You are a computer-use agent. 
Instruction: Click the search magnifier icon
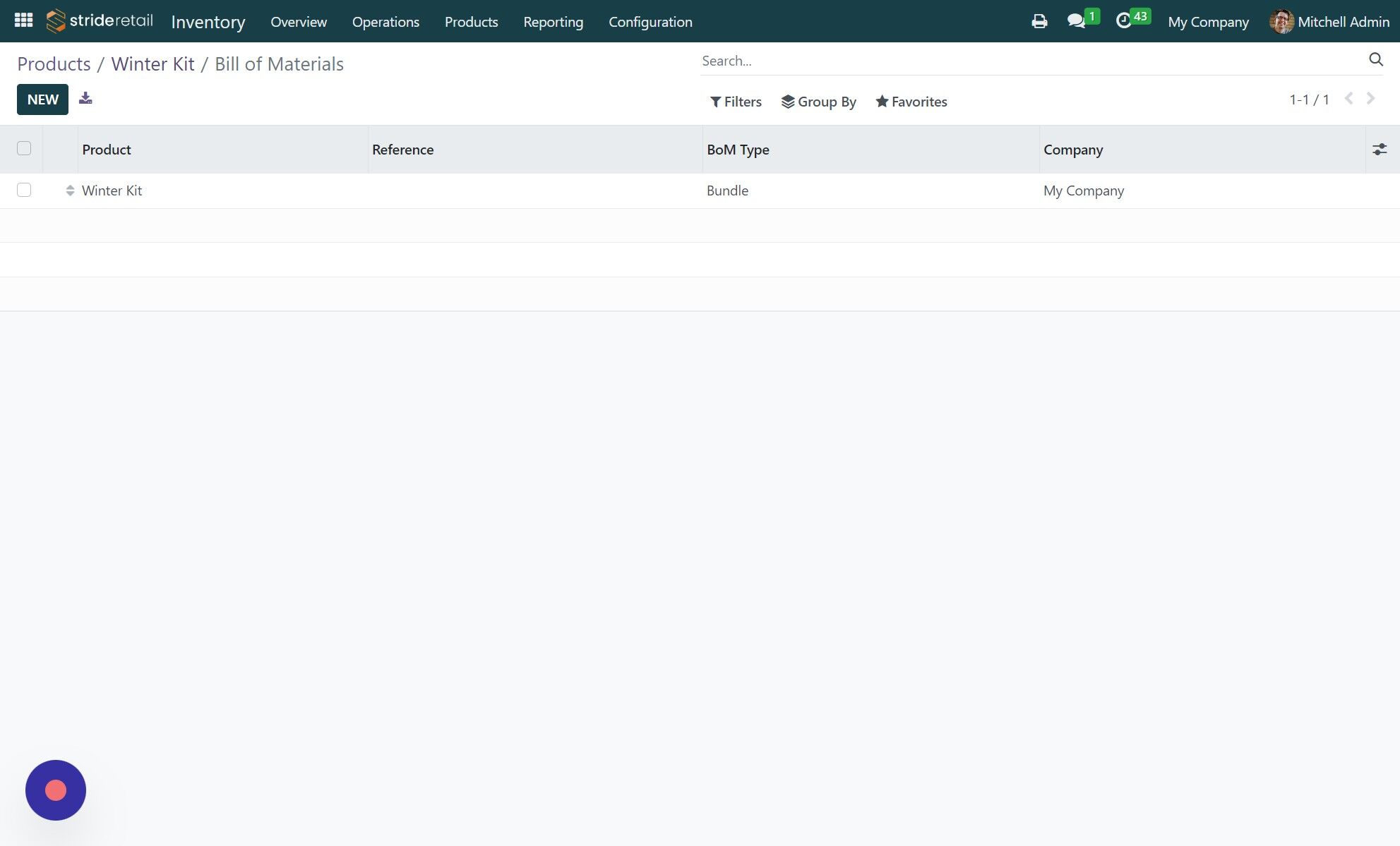tap(1376, 59)
